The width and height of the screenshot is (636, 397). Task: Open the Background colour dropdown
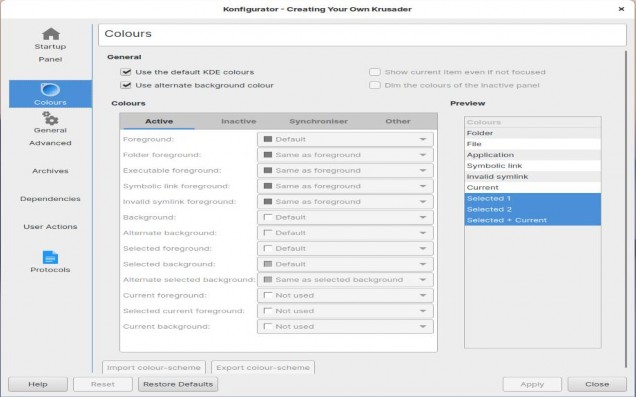[x=345, y=217]
